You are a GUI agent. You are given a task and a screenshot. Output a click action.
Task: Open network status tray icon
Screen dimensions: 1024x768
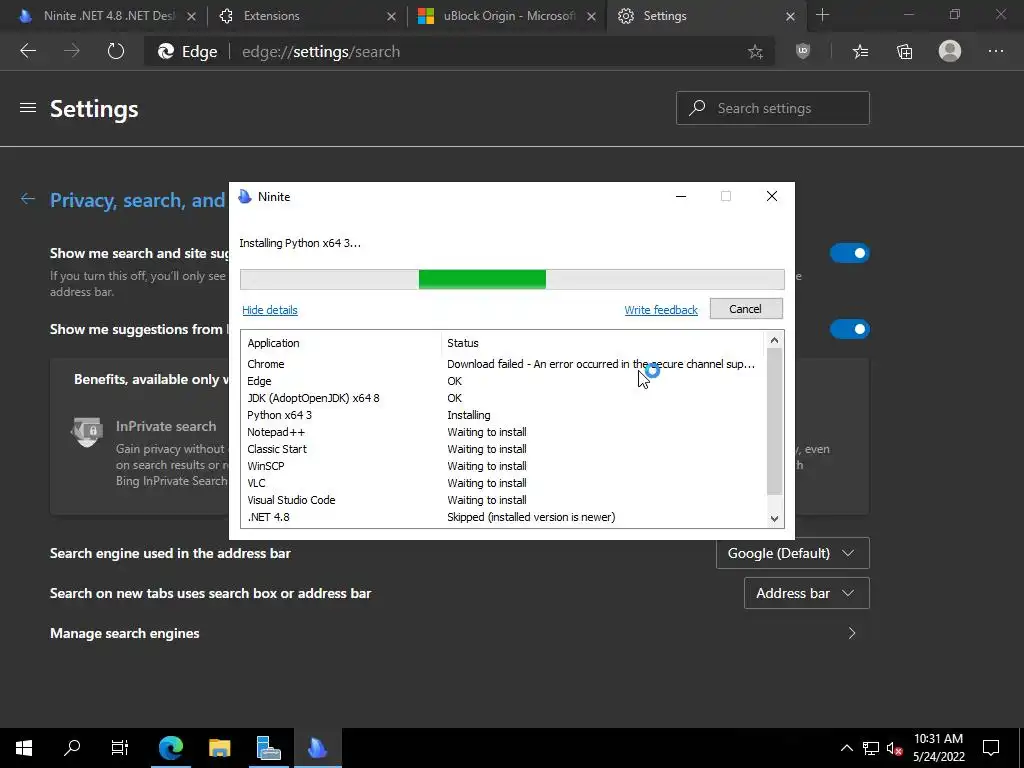pos(871,748)
